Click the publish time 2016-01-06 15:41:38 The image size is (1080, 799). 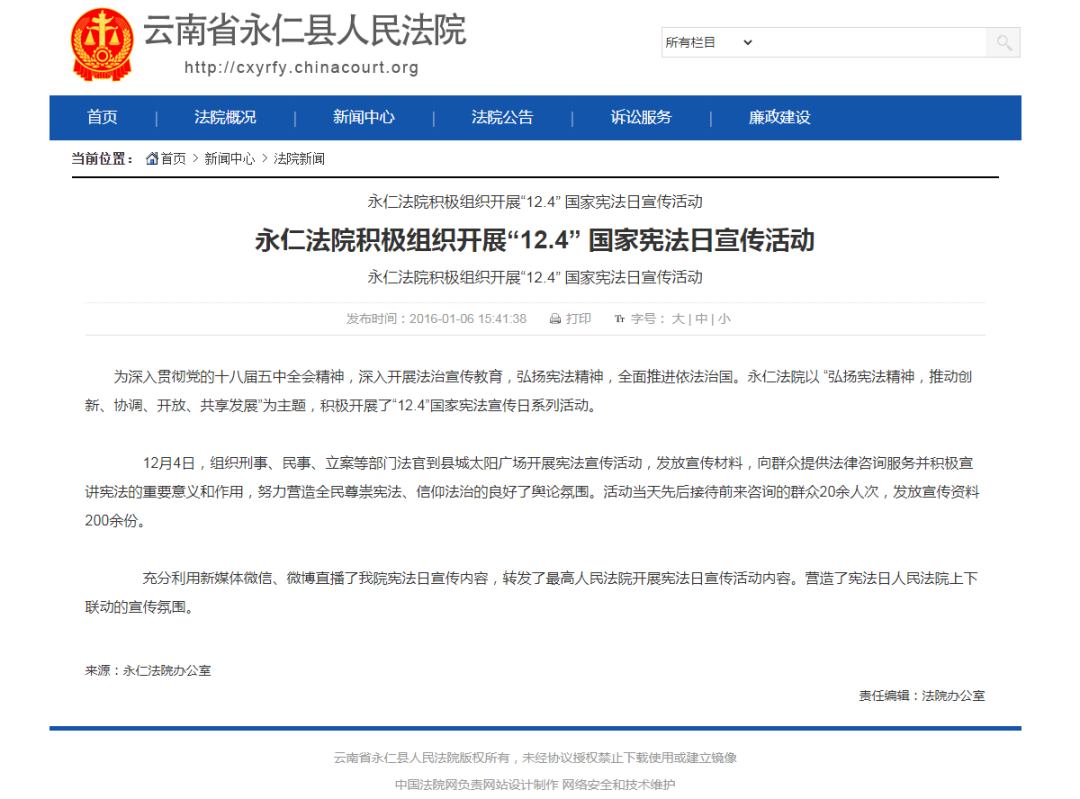(436, 319)
